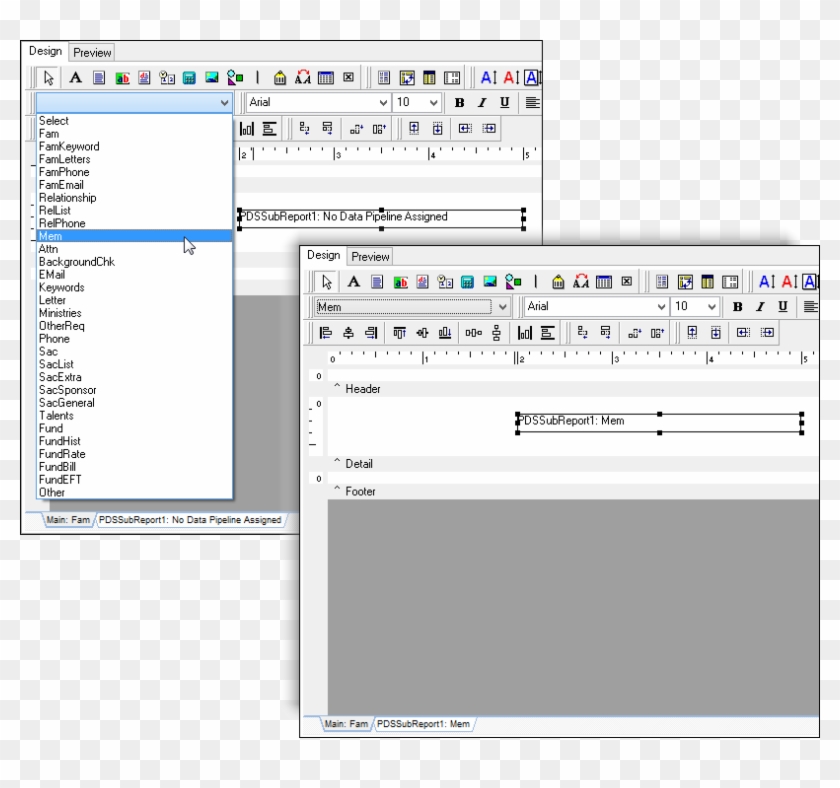Toggle Italic in the Mem window
840x788 pixels.
coord(760,306)
